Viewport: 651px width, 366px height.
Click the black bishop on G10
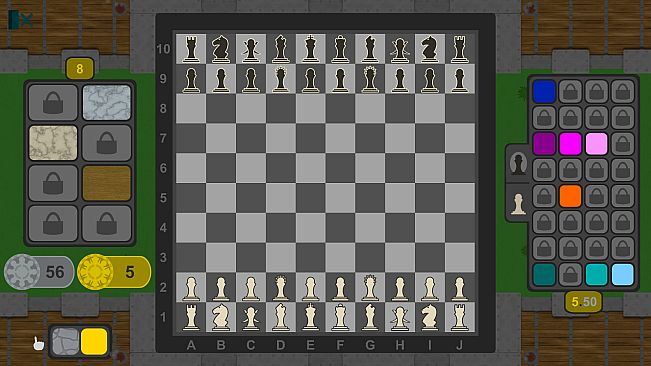370,49
